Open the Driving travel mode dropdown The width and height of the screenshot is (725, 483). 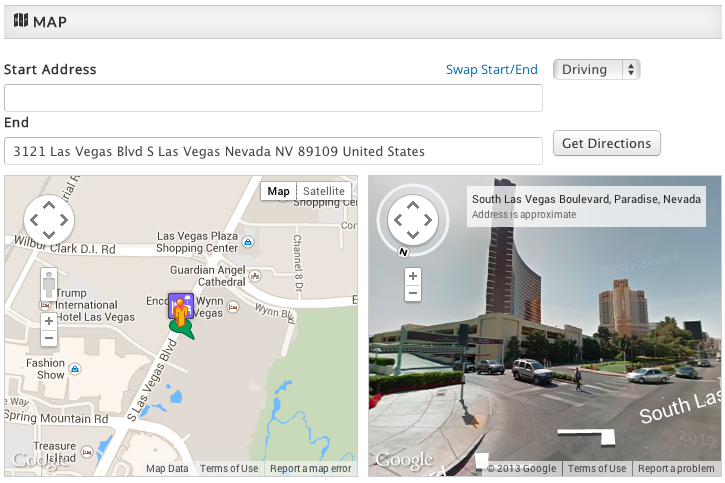click(596, 69)
